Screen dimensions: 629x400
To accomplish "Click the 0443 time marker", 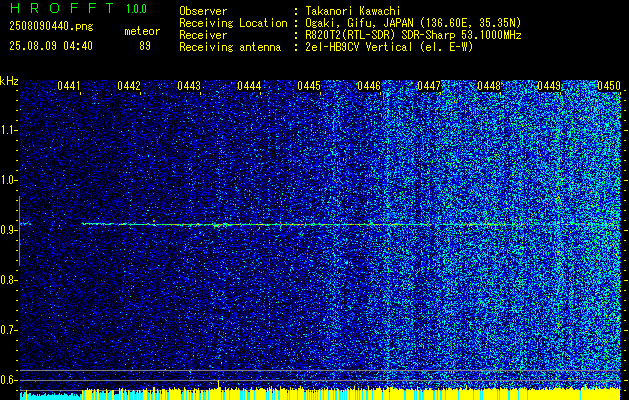I will tap(189, 86).
